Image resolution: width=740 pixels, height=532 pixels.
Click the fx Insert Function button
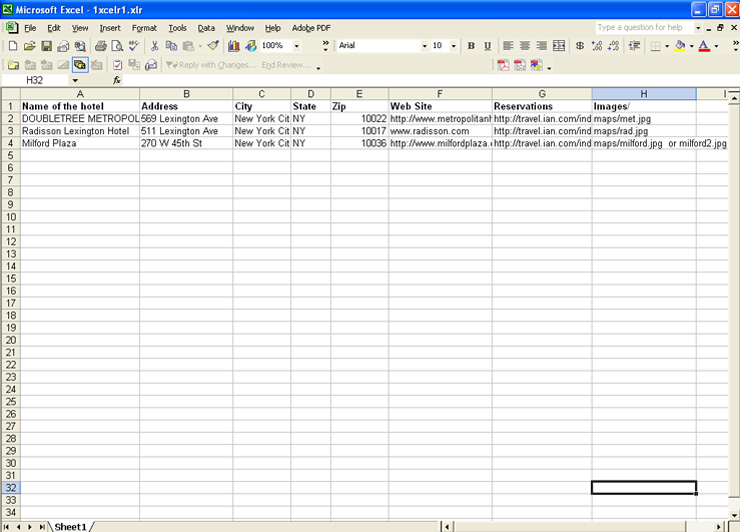point(117,80)
